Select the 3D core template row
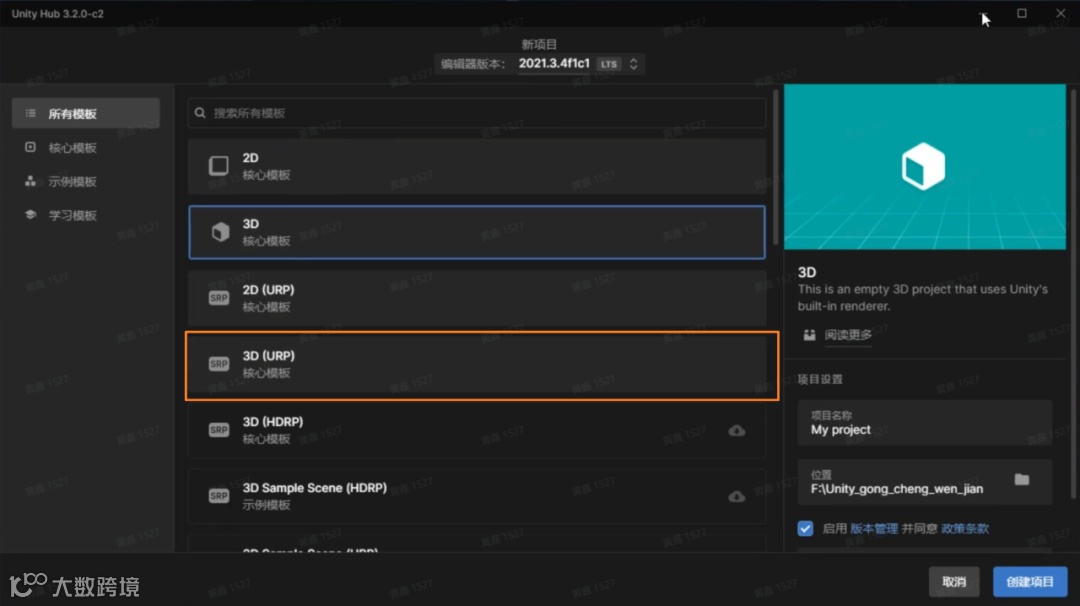The height and width of the screenshot is (606, 1080). coord(477,232)
